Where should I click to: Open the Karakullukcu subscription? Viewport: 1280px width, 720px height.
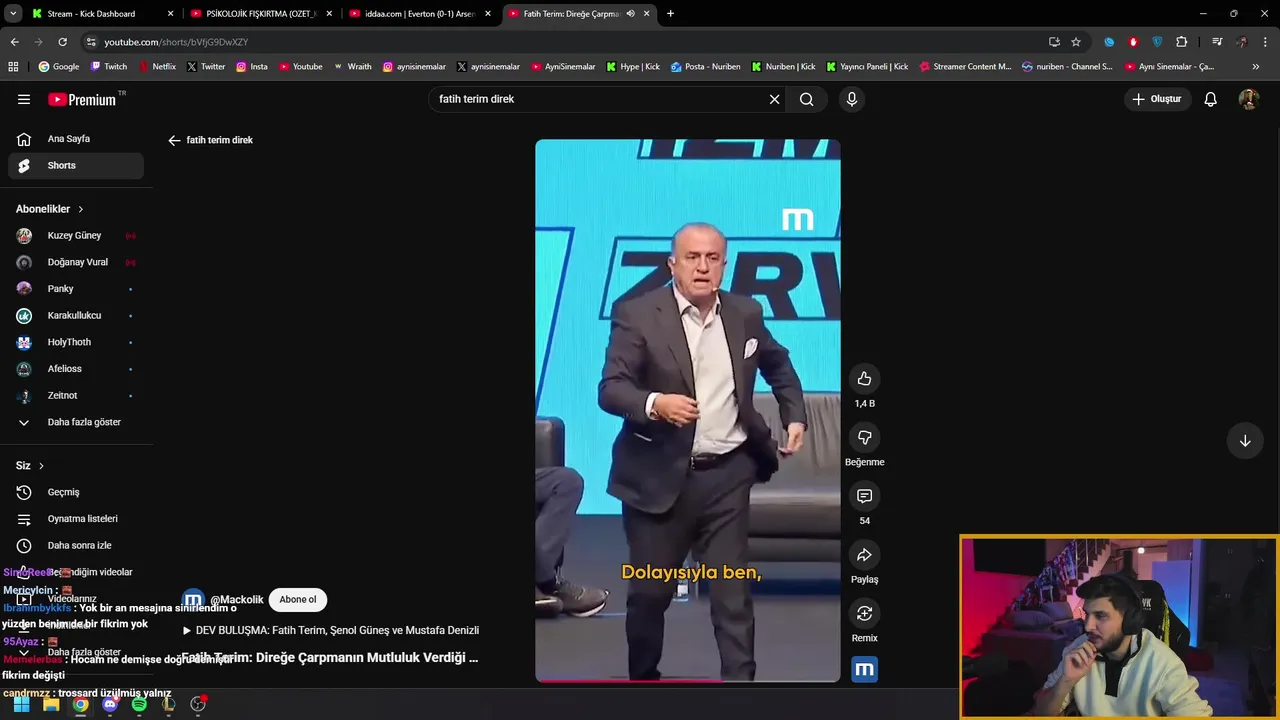(76, 316)
